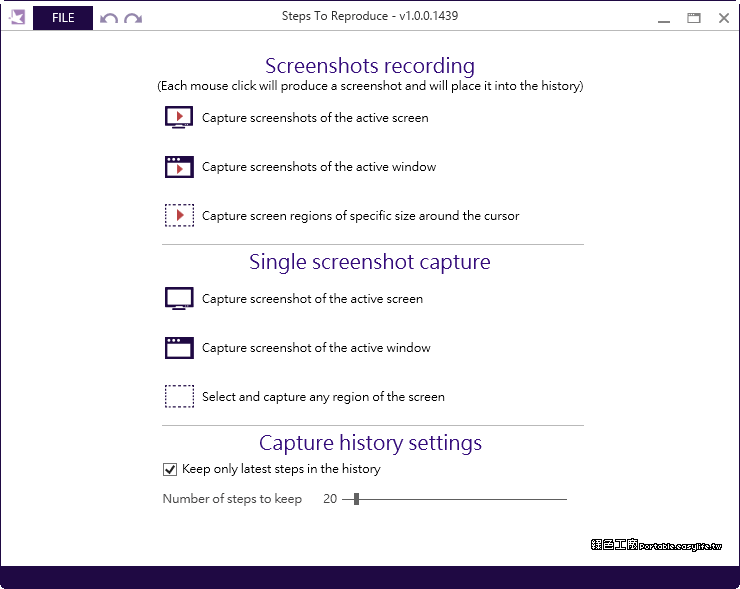The image size is (740, 589).
Task: Open the FILE menu
Action: (63, 18)
